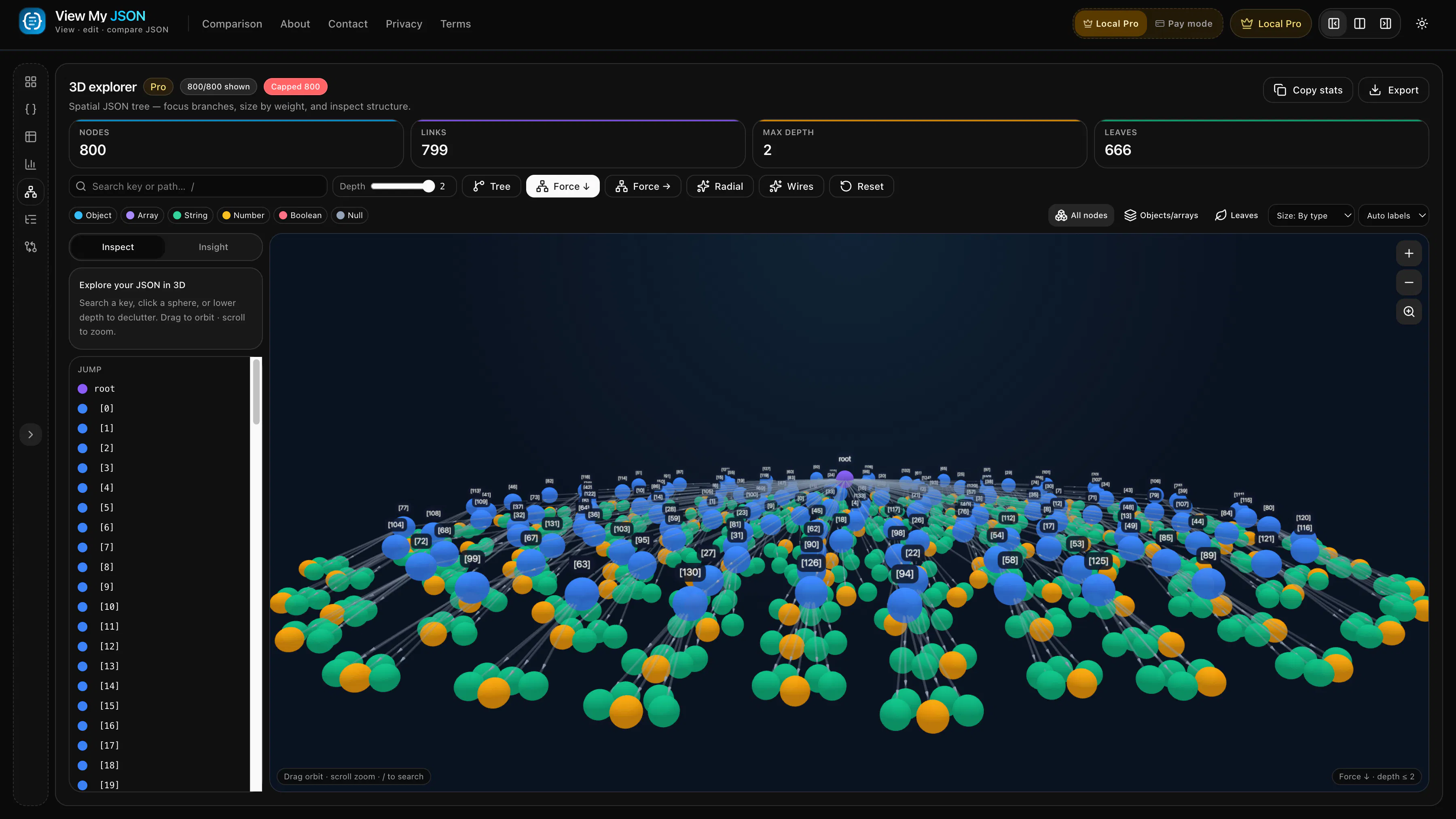
Task: Click the 800/800 shown badge
Action: pos(218,87)
